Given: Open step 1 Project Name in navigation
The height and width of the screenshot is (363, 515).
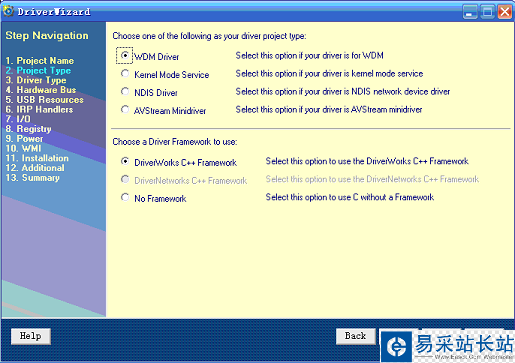Looking at the screenshot, I should (40, 61).
